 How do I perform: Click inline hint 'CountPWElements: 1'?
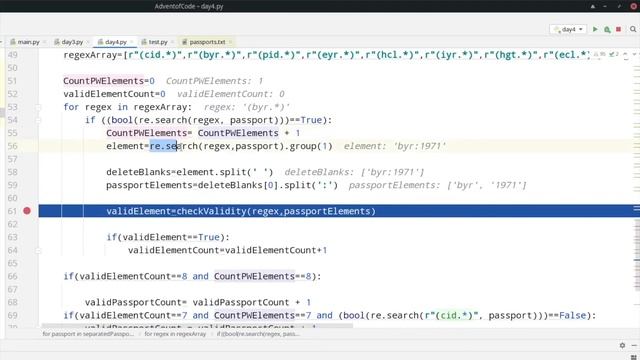214,81
